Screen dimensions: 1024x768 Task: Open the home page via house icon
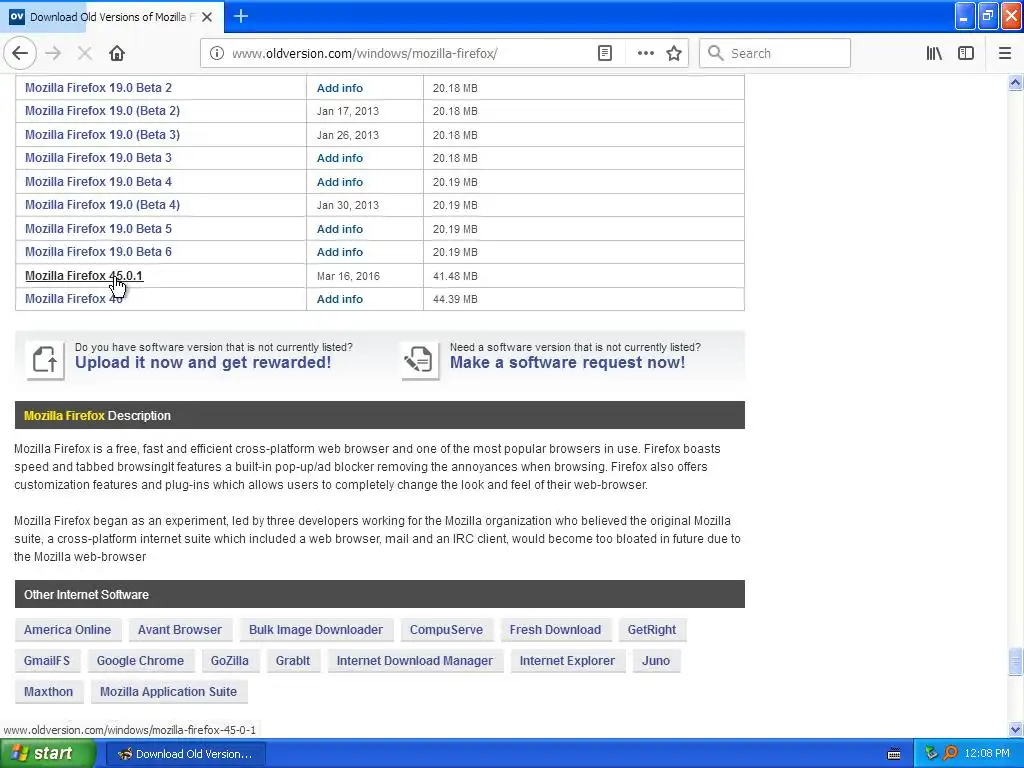(117, 53)
